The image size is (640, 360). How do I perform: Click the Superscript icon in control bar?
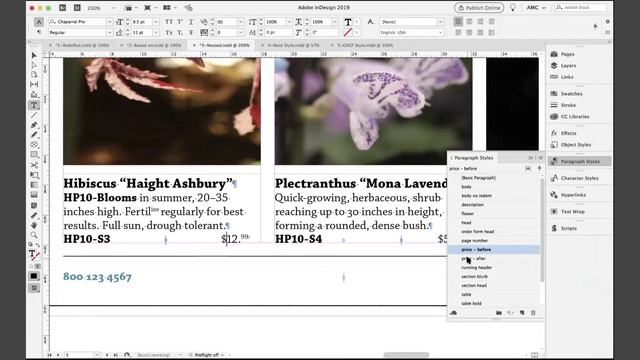(x=180, y=22)
